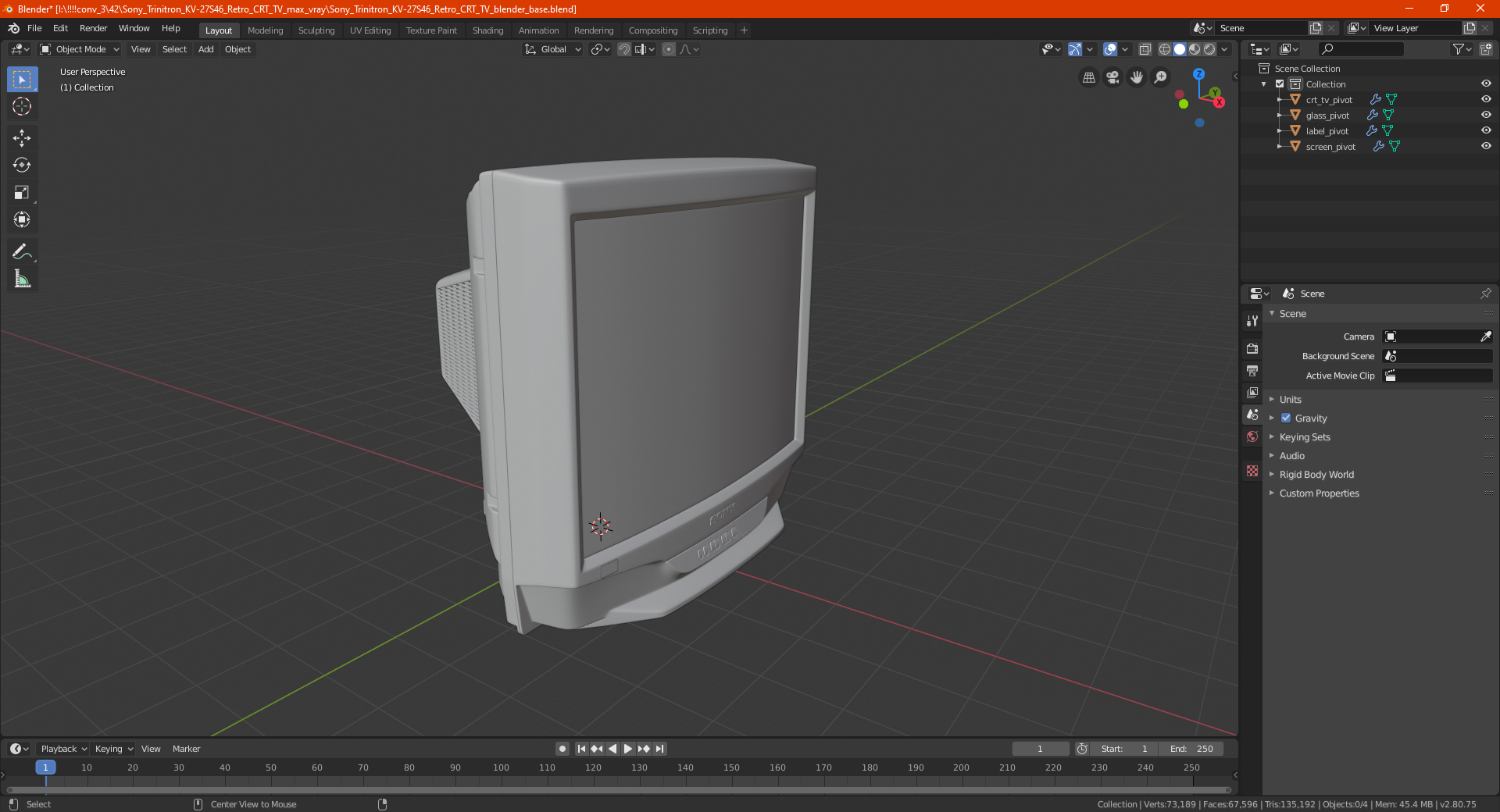
Task: Open Global transform orientation dropdown
Action: pyautogui.click(x=553, y=49)
